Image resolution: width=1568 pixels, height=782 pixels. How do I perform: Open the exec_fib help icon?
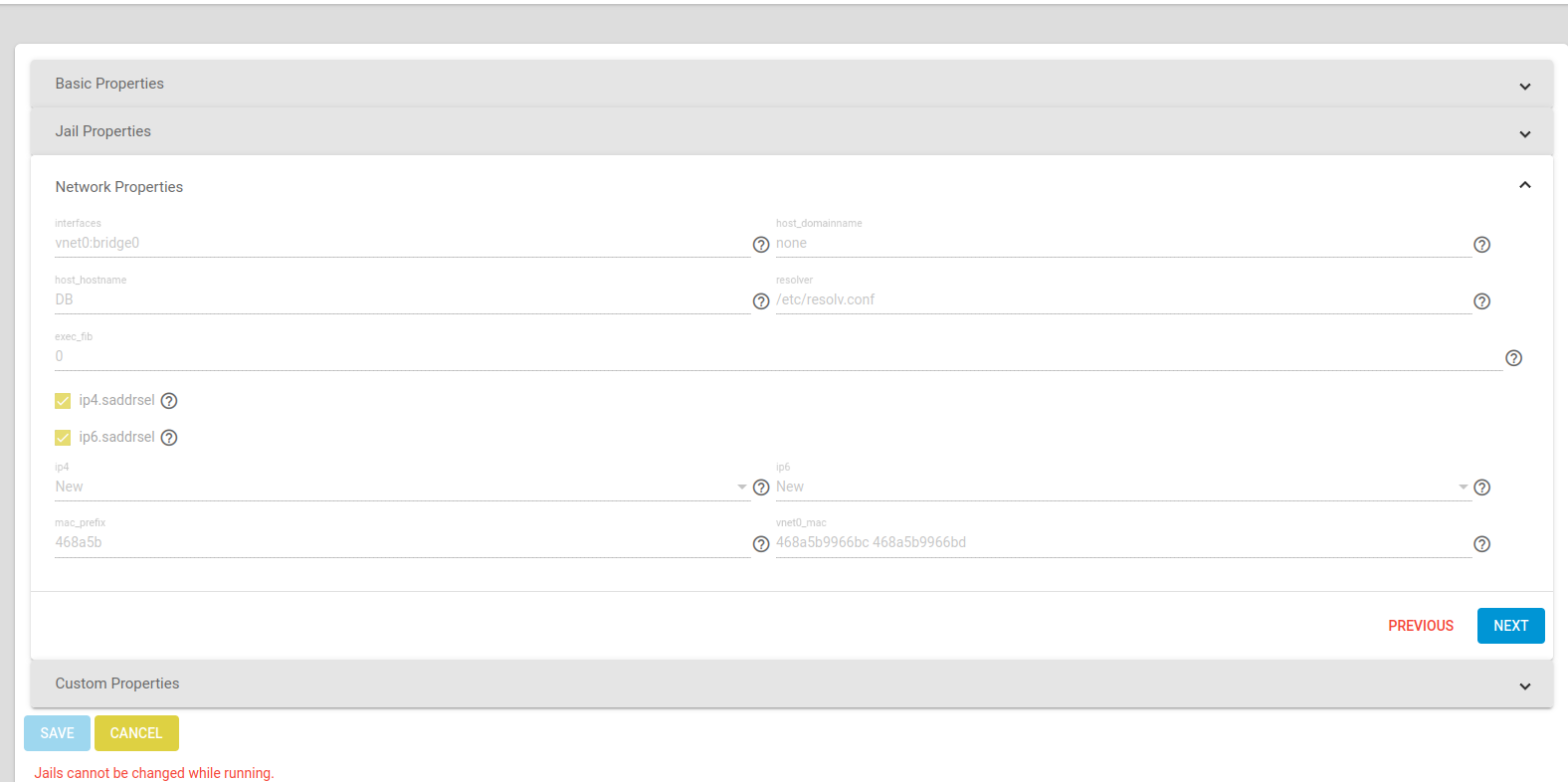tap(1513, 358)
